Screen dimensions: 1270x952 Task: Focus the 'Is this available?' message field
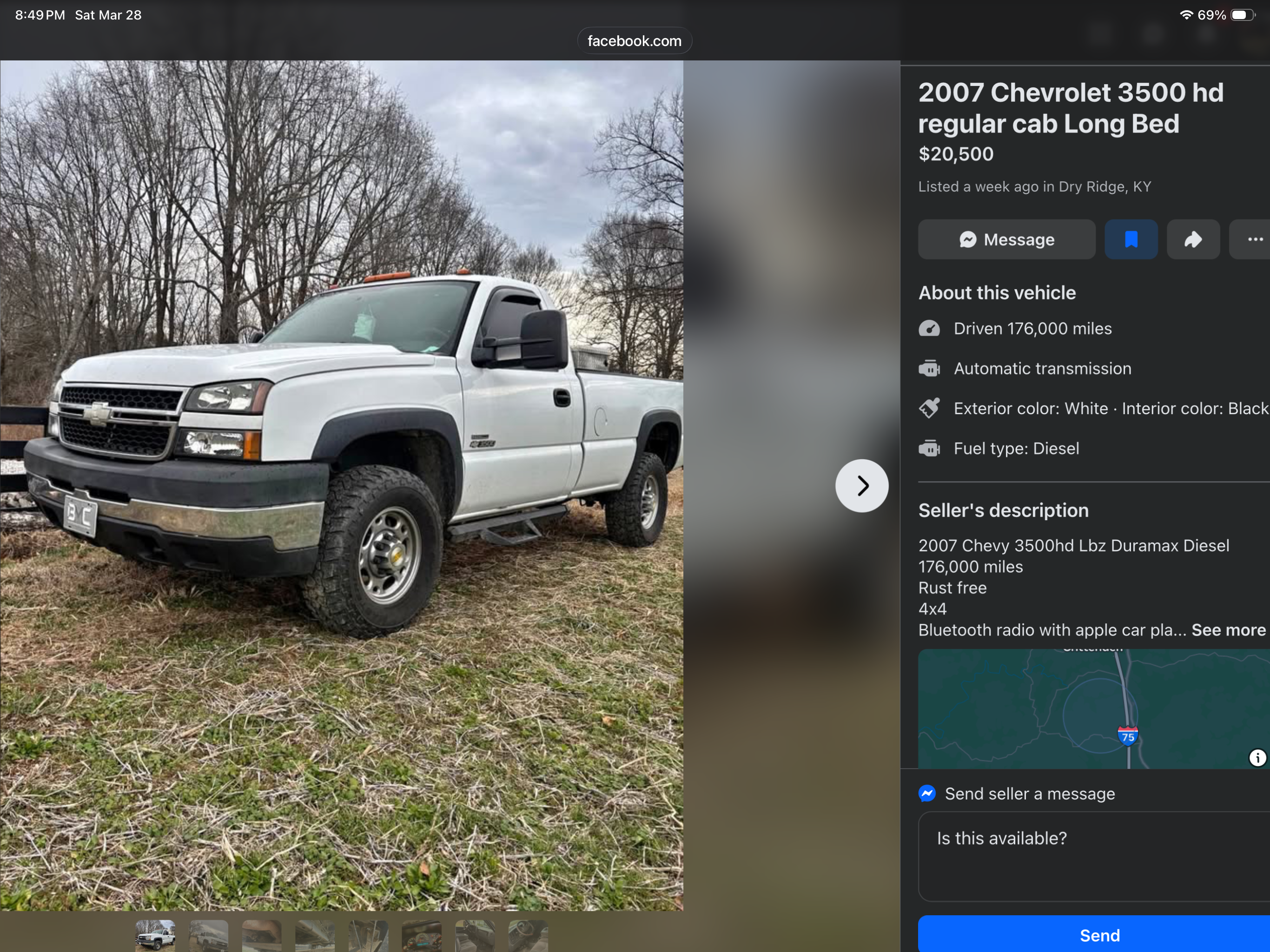pos(1094,856)
